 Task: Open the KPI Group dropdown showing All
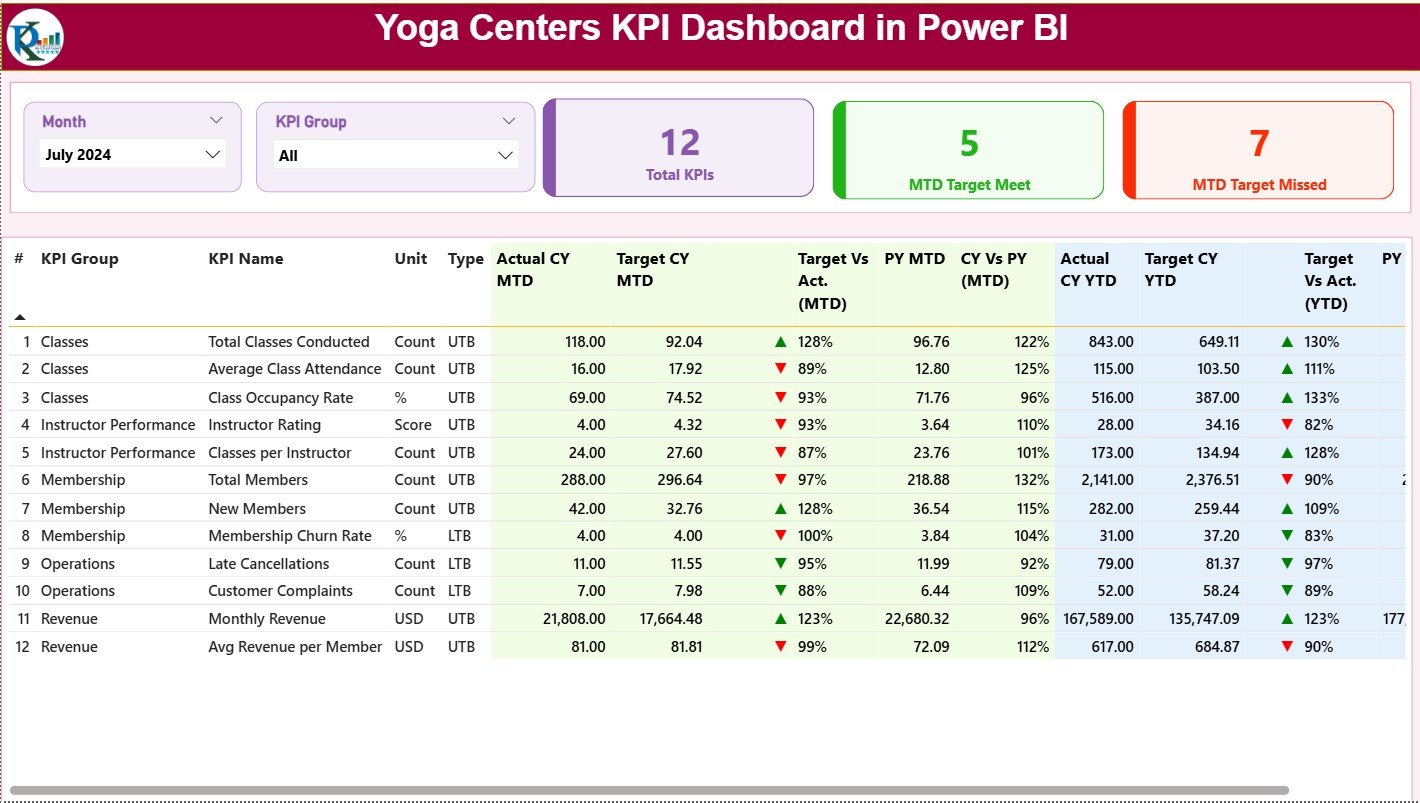pyautogui.click(x=395, y=156)
